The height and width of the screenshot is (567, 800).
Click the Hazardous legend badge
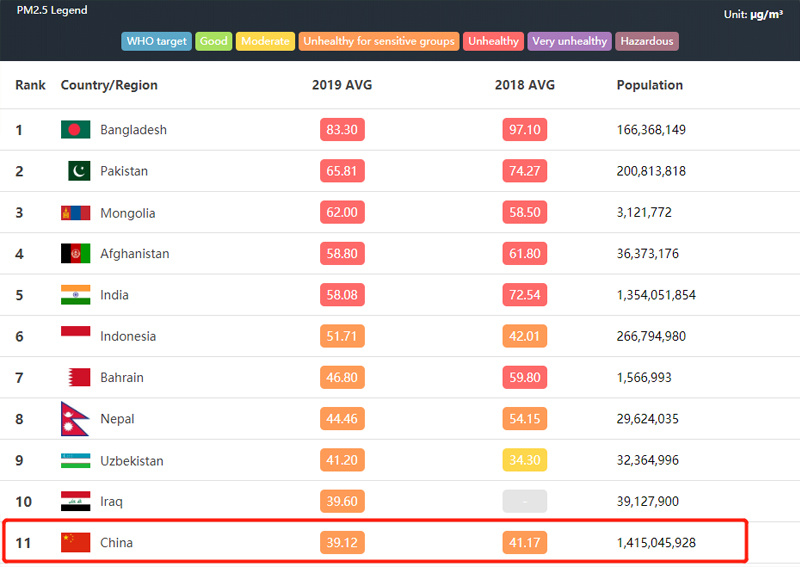(x=647, y=41)
